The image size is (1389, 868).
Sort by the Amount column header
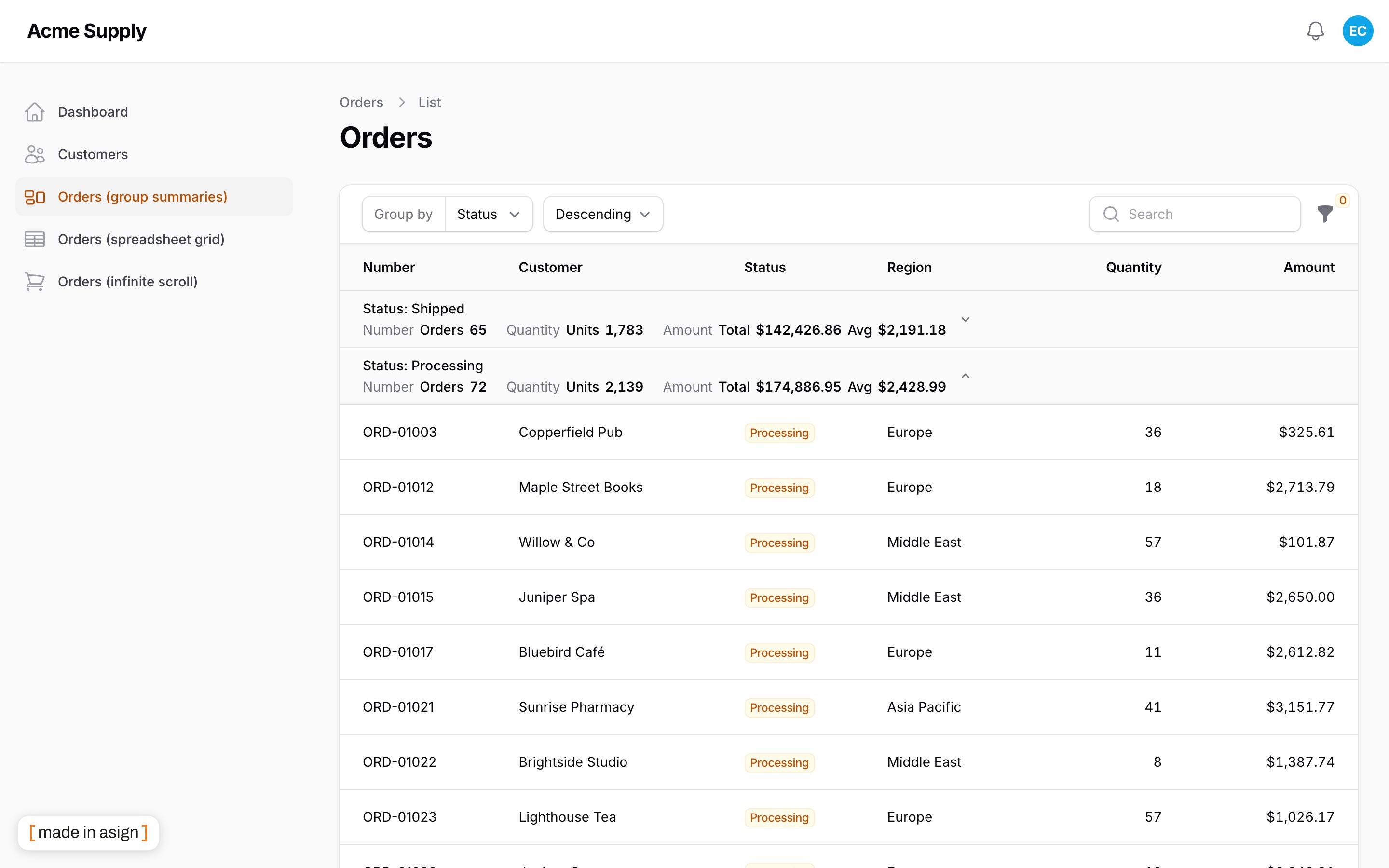pos(1308,267)
